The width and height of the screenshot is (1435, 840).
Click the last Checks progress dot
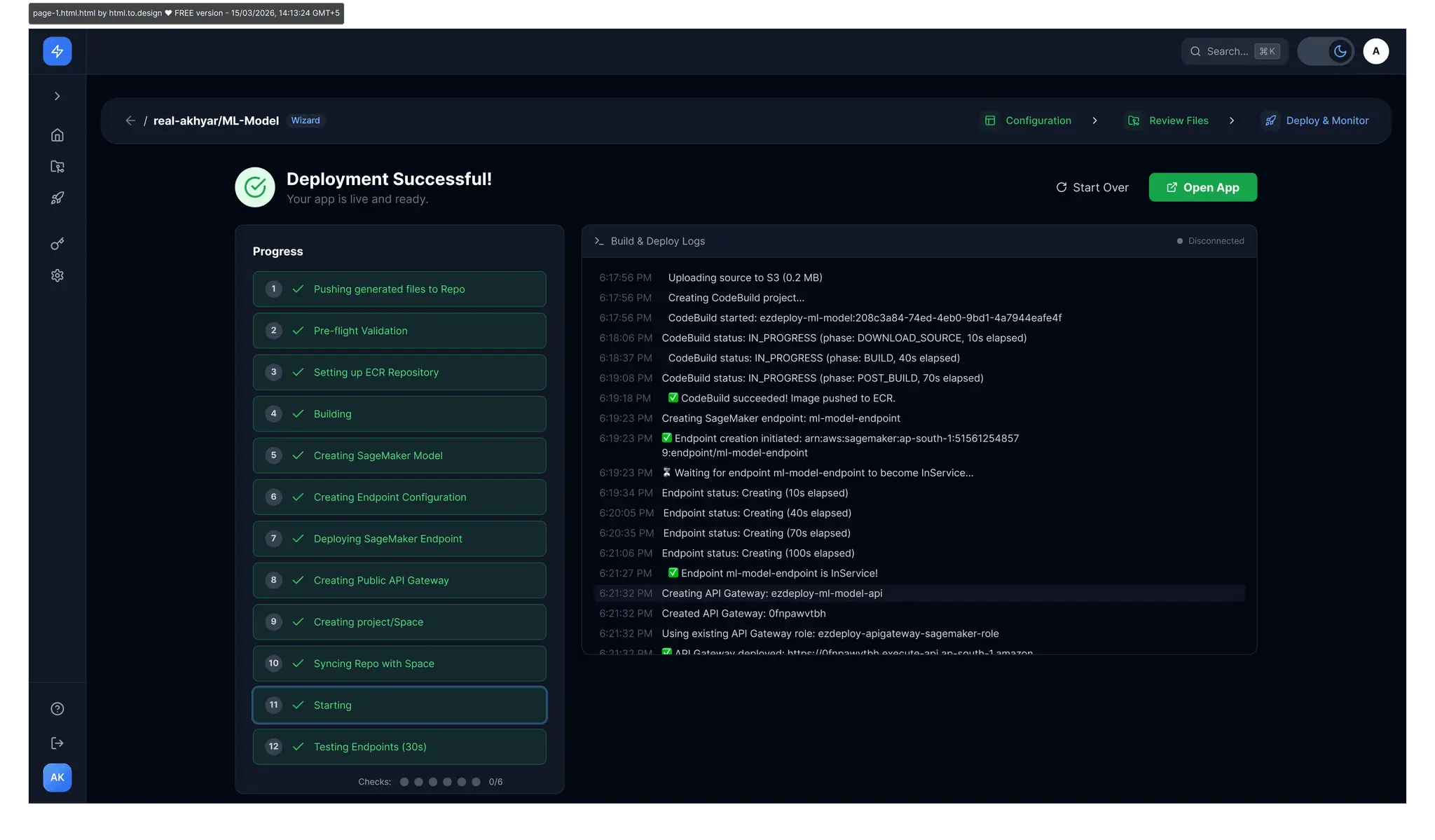476,782
